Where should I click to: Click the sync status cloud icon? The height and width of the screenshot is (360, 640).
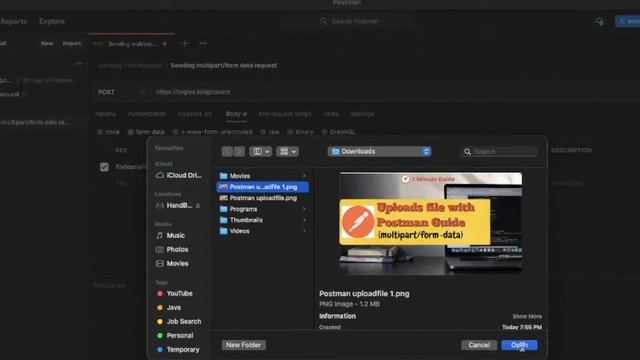tap(599, 21)
